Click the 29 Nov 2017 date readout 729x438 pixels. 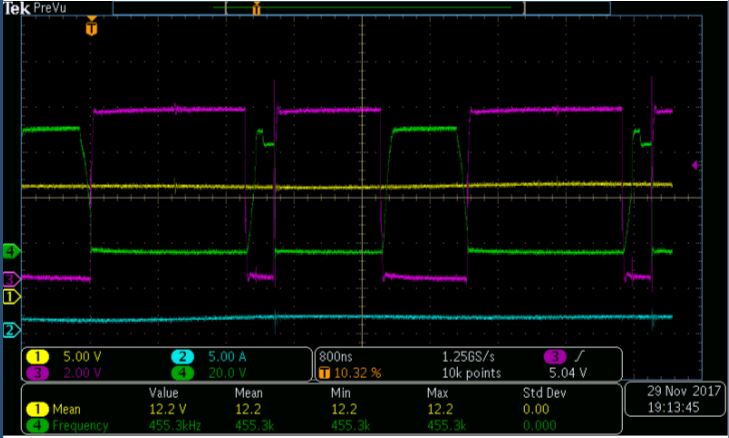coord(684,391)
